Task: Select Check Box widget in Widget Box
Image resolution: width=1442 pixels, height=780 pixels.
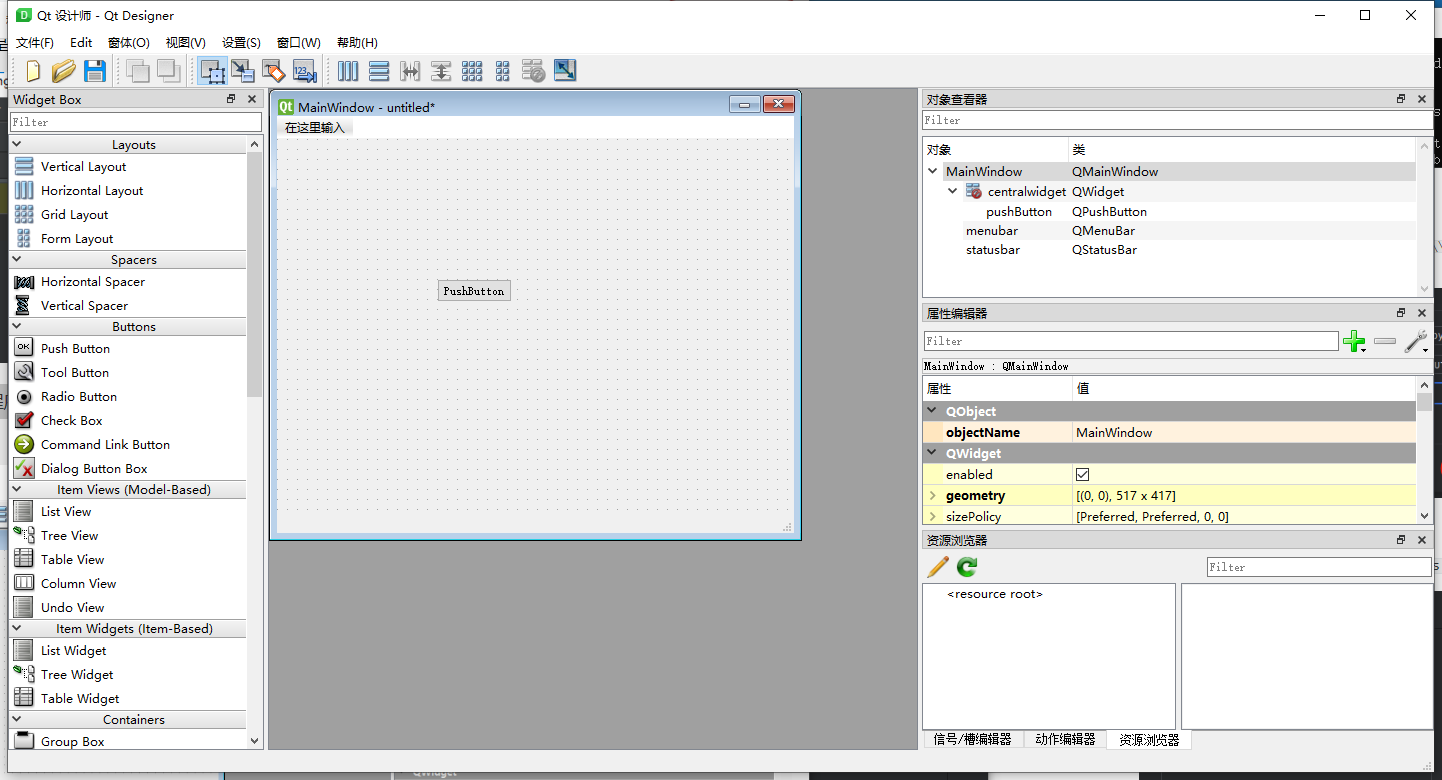Action: (x=71, y=421)
